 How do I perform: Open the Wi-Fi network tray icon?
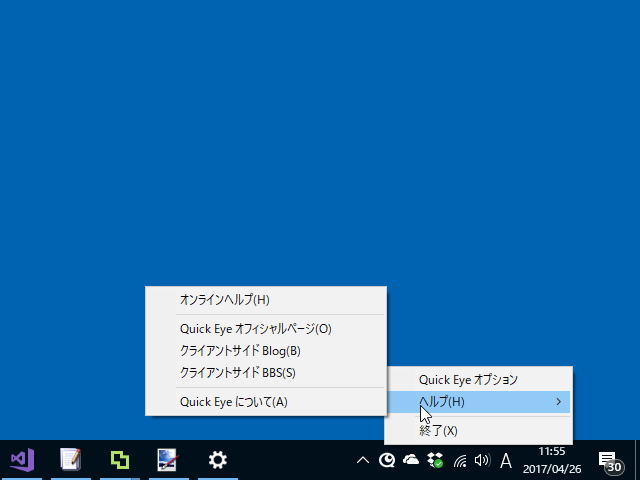(x=460, y=461)
